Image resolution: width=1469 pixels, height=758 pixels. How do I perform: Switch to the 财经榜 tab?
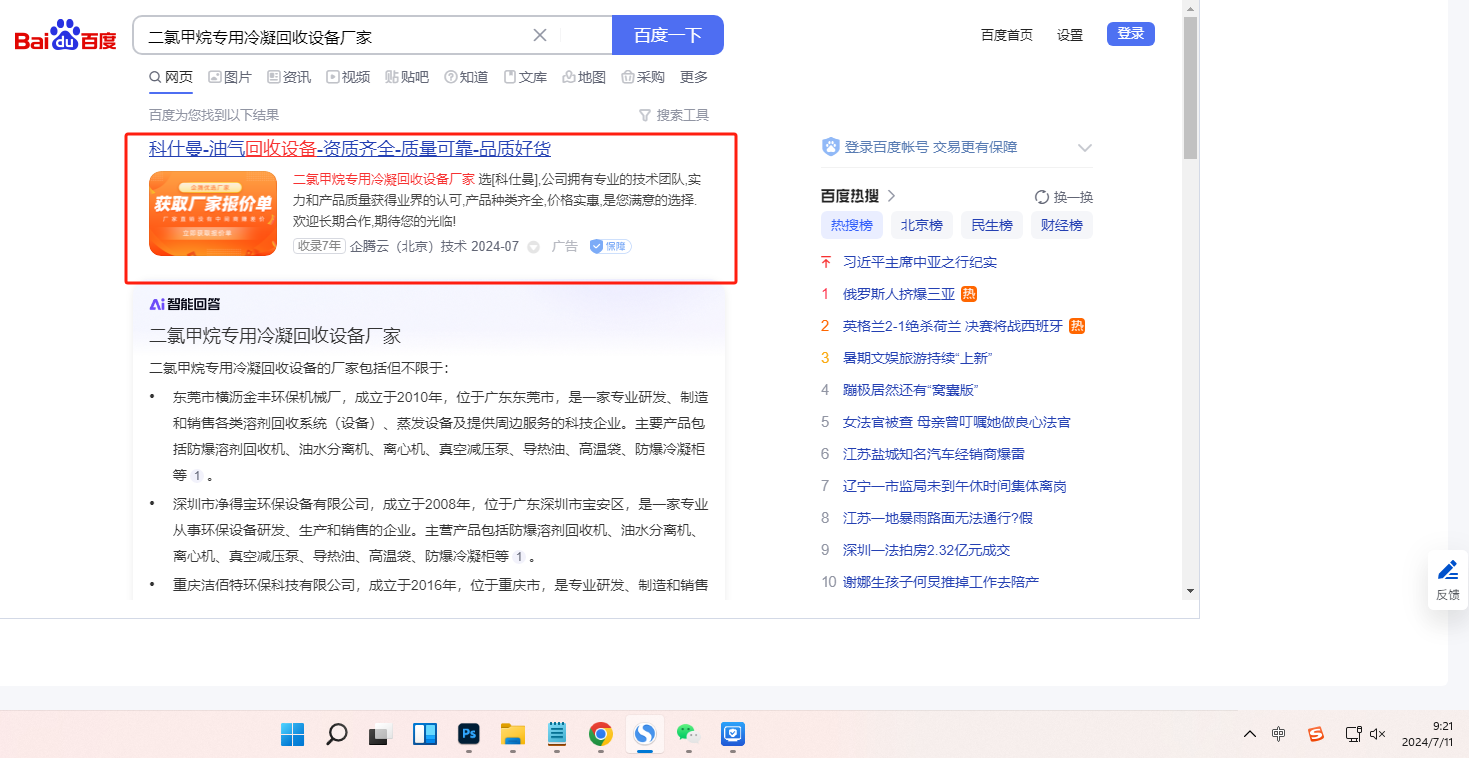pyautogui.click(x=1062, y=225)
